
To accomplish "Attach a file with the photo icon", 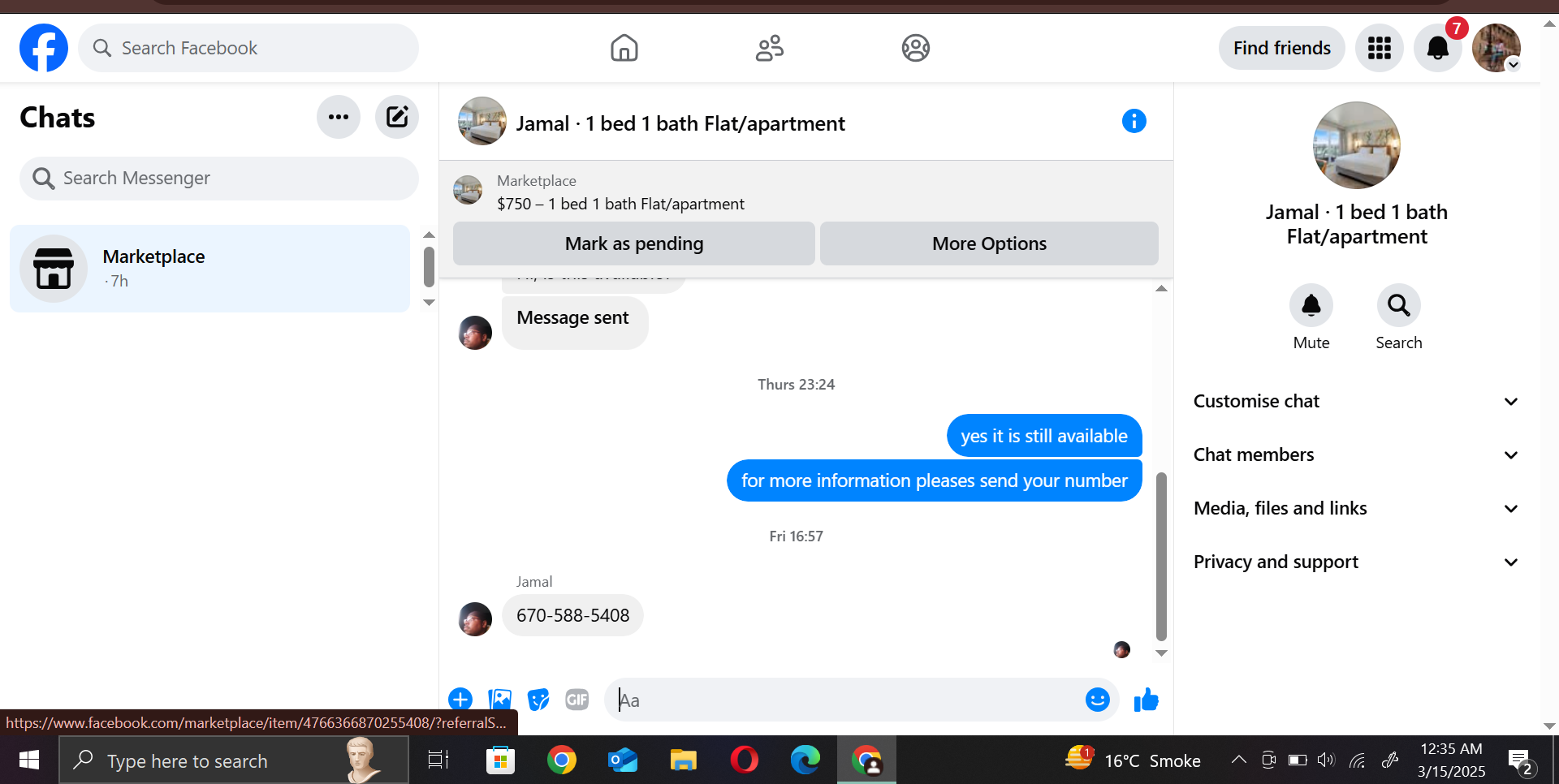I will pyautogui.click(x=500, y=699).
